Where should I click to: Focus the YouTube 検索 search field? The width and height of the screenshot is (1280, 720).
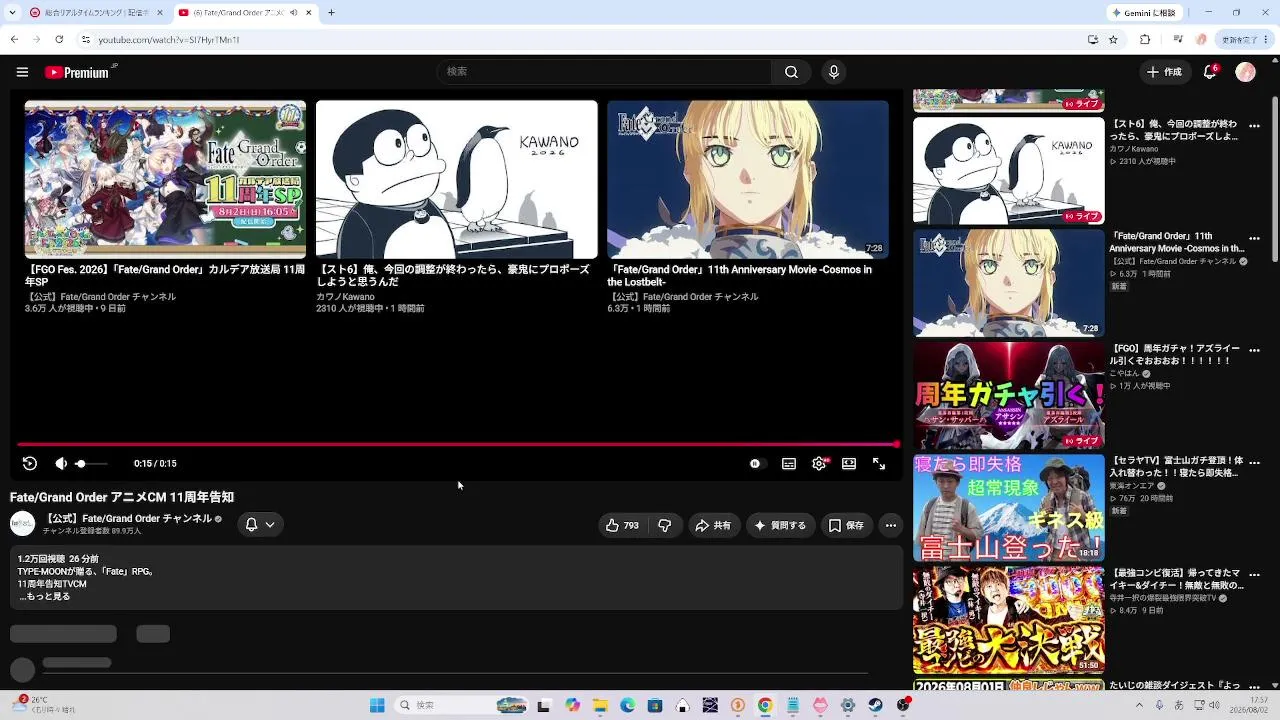click(604, 72)
